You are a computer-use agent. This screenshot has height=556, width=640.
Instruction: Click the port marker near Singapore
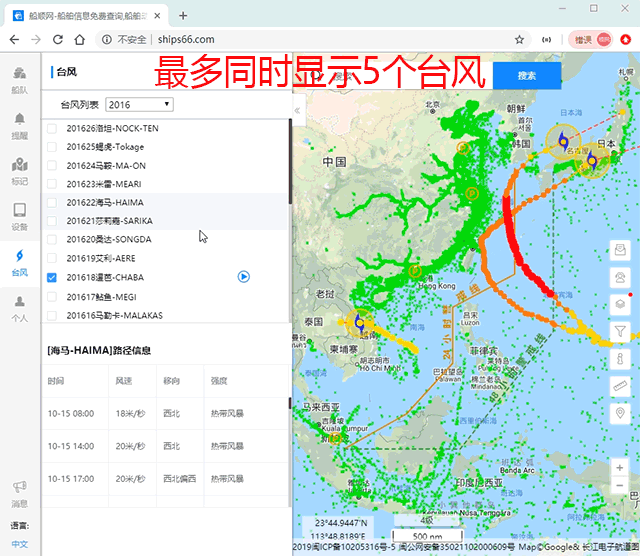pyautogui.click(x=336, y=439)
